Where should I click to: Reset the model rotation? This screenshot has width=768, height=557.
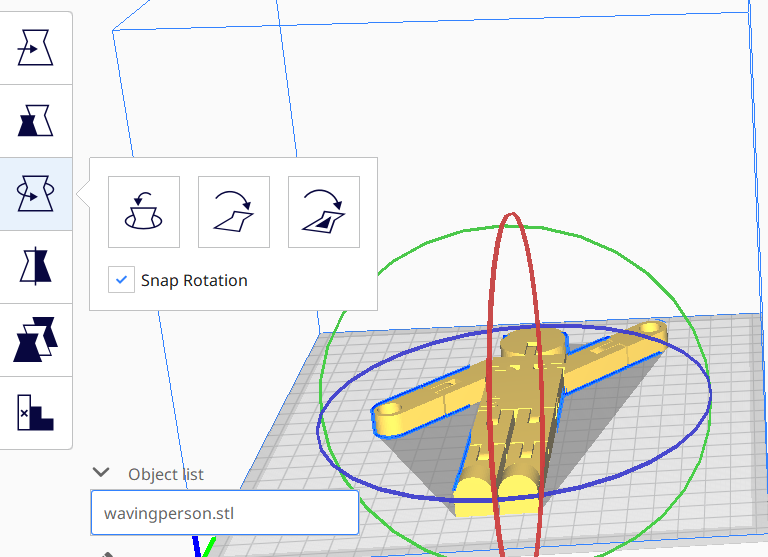(x=144, y=212)
